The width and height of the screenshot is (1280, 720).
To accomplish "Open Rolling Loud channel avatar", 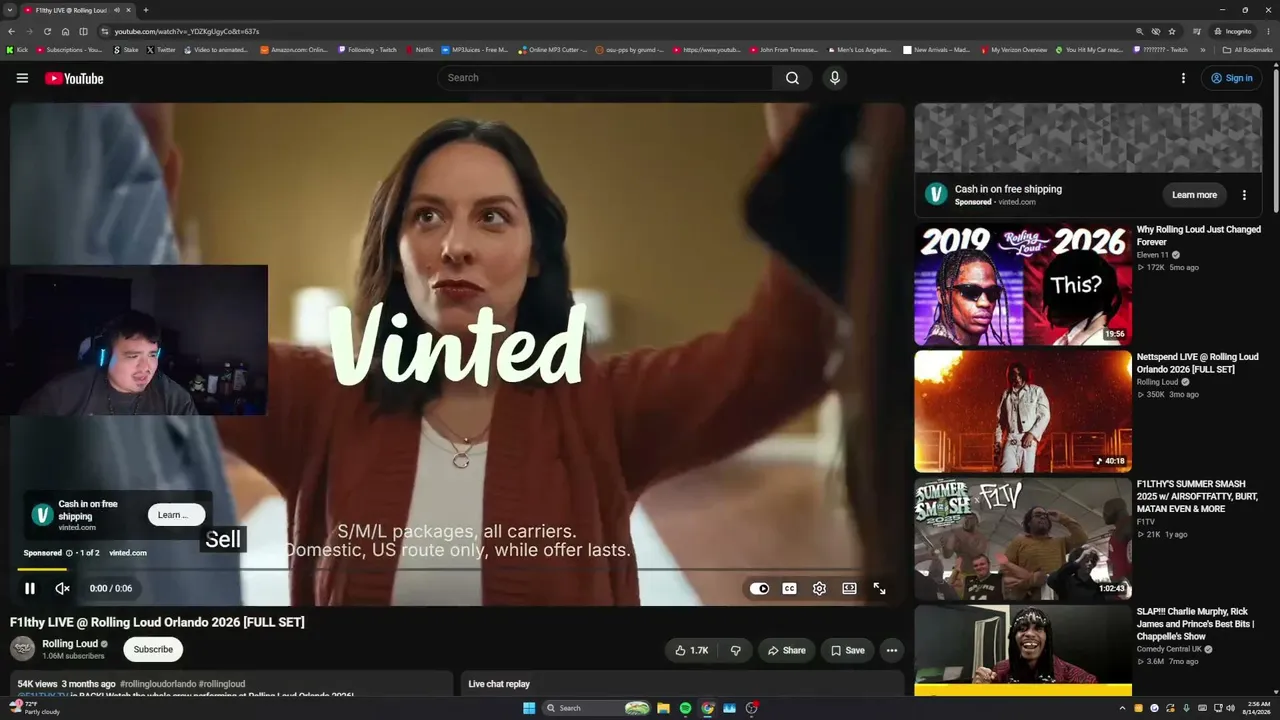I will point(22,649).
